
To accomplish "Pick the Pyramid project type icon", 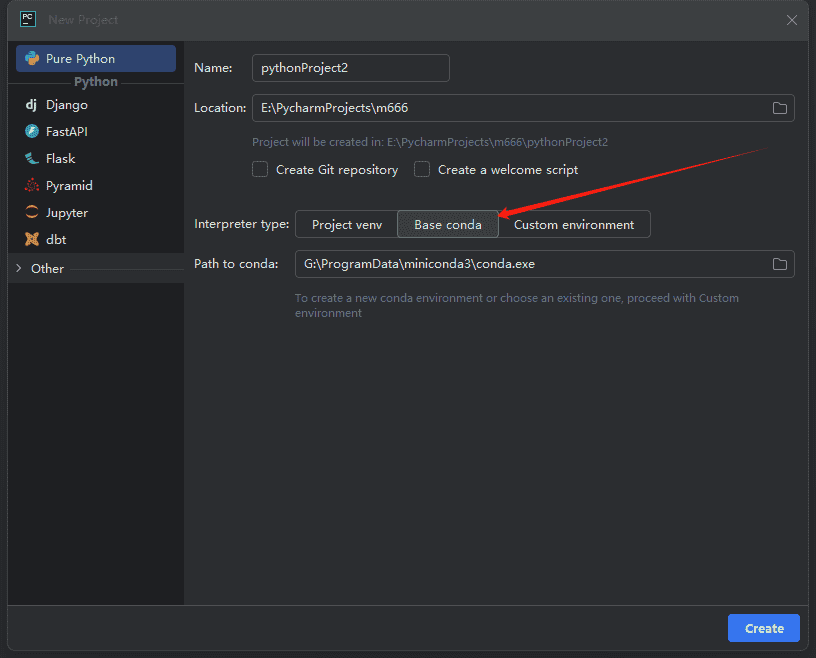I will click(x=31, y=186).
